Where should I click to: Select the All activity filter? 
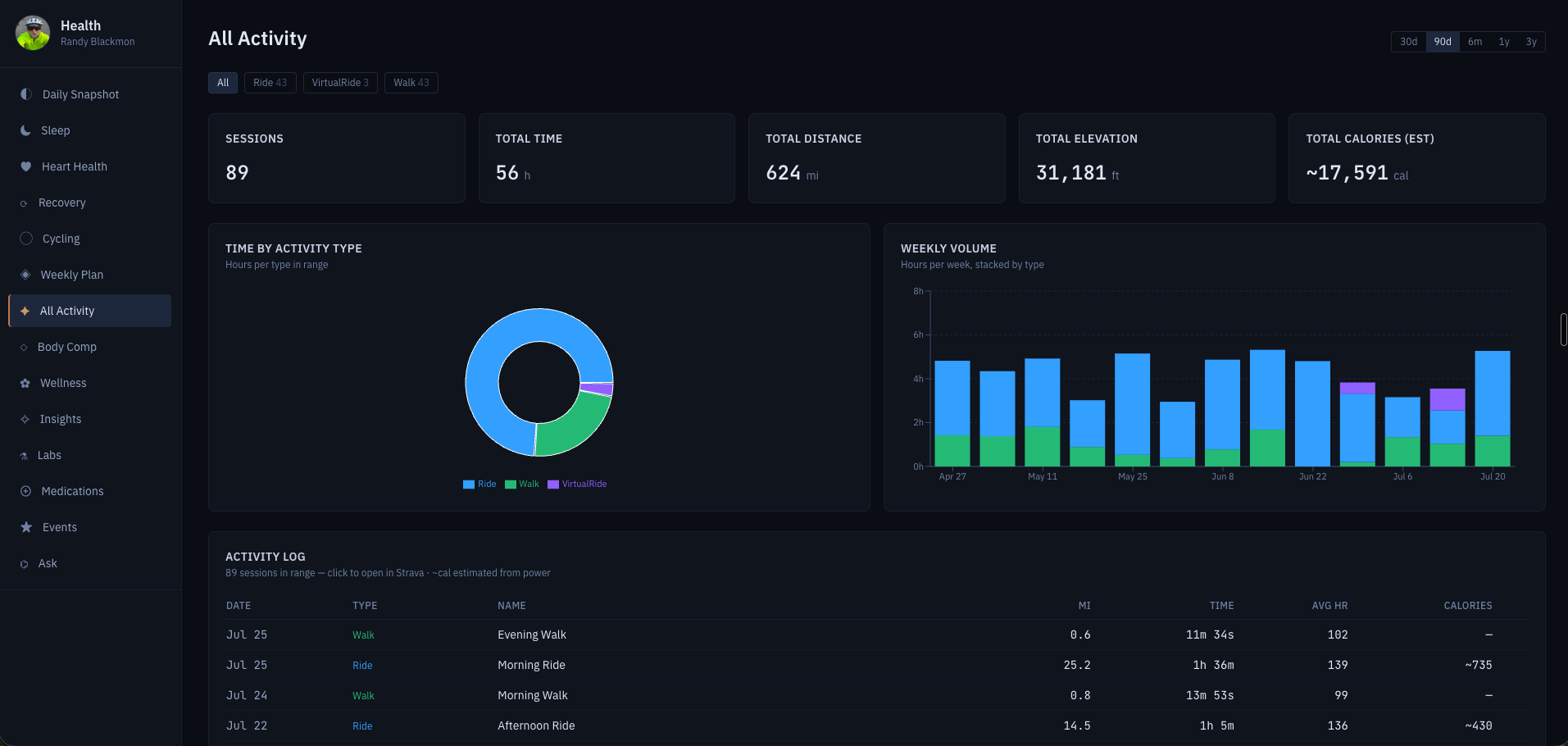223,83
